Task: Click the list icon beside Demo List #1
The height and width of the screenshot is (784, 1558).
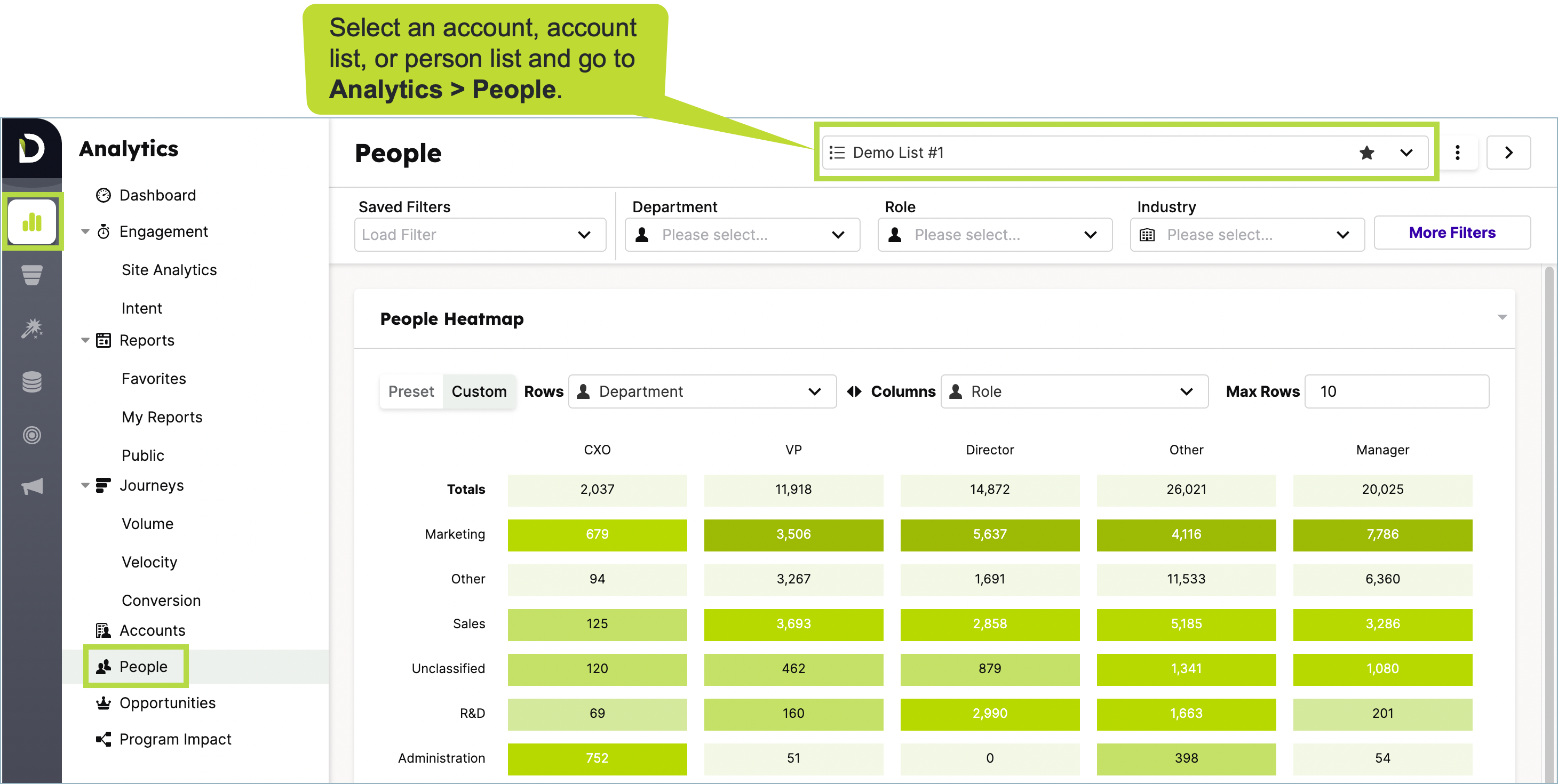Action: point(837,153)
